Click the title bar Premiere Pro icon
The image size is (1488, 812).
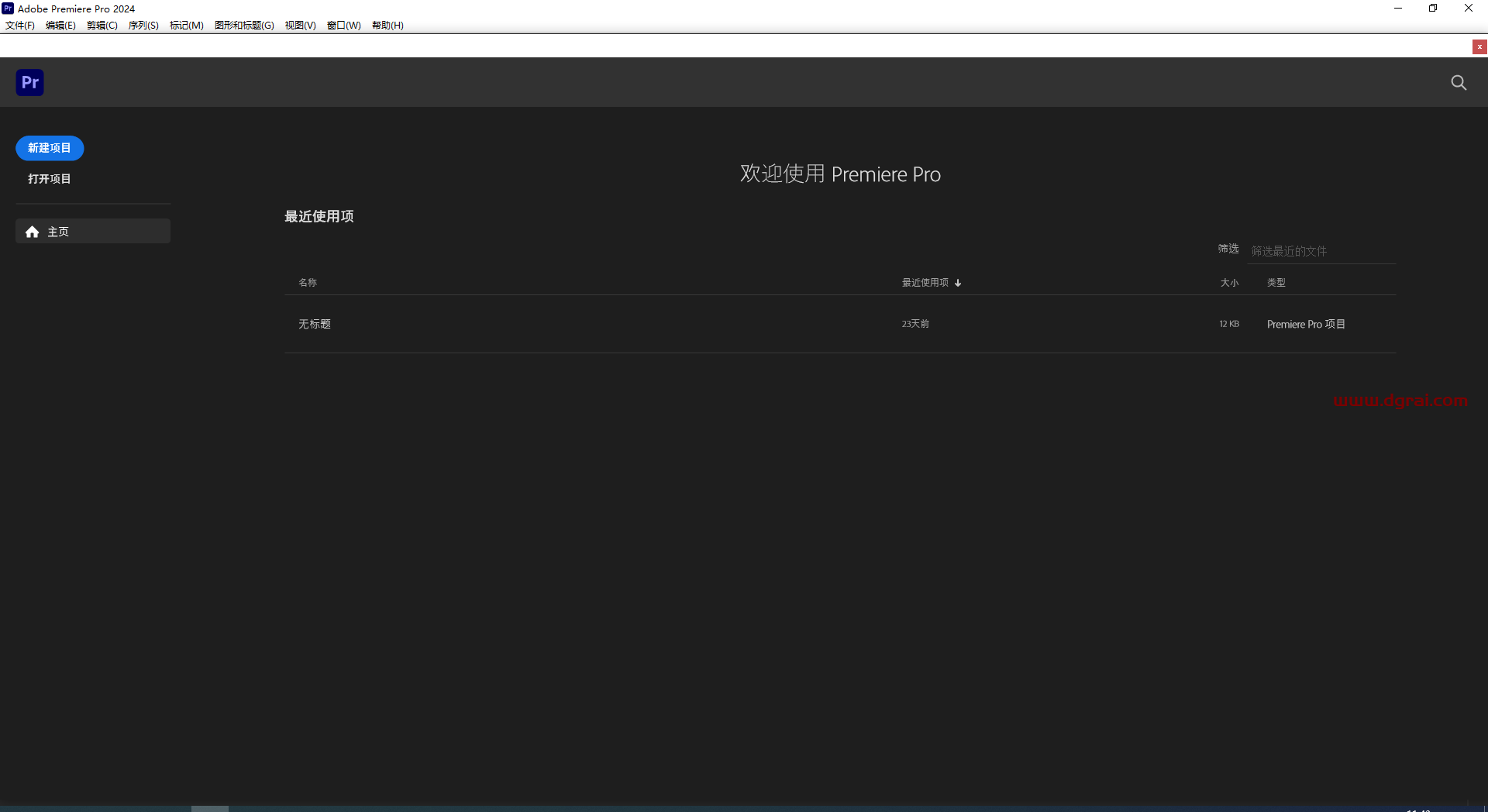pyautogui.click(x=8, y=9)
